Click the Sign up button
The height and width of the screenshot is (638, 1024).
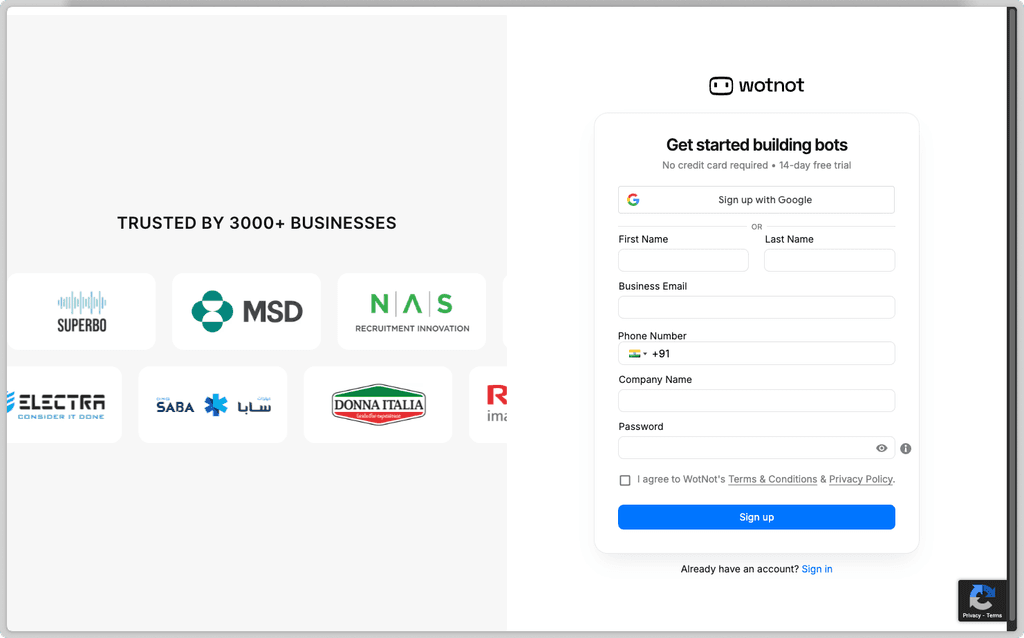click(756, 517)
